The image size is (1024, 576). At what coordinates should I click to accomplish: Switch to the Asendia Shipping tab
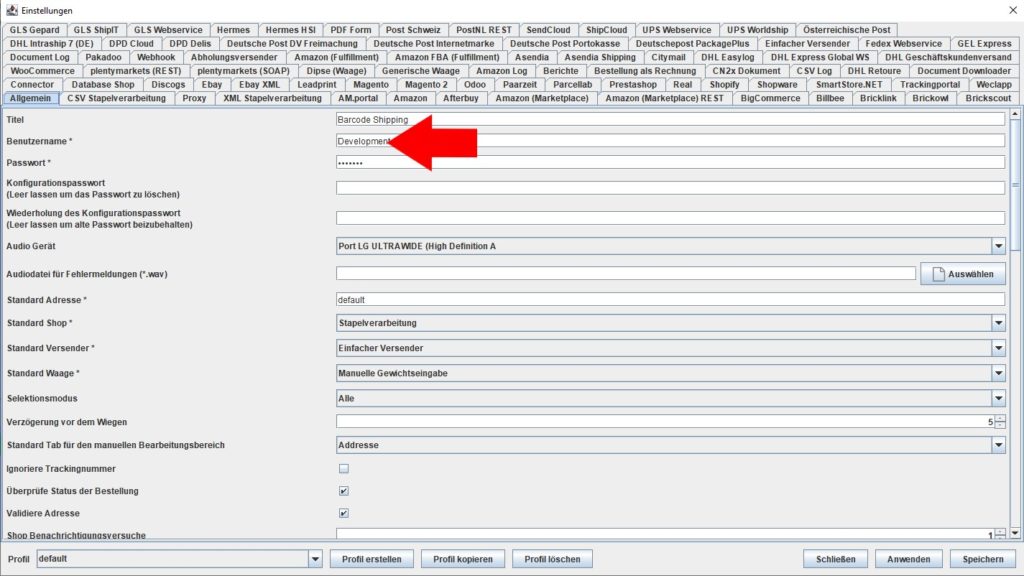(x=600, y=57)
